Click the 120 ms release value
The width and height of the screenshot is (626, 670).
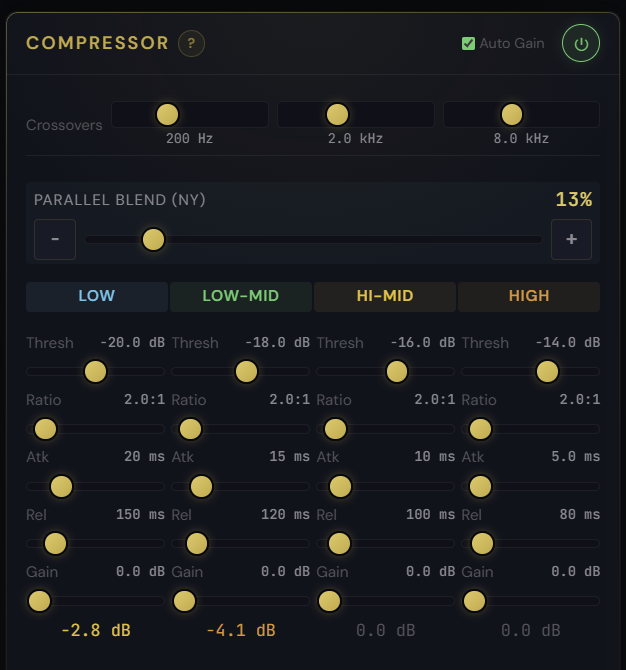click(x=285, y=514)
